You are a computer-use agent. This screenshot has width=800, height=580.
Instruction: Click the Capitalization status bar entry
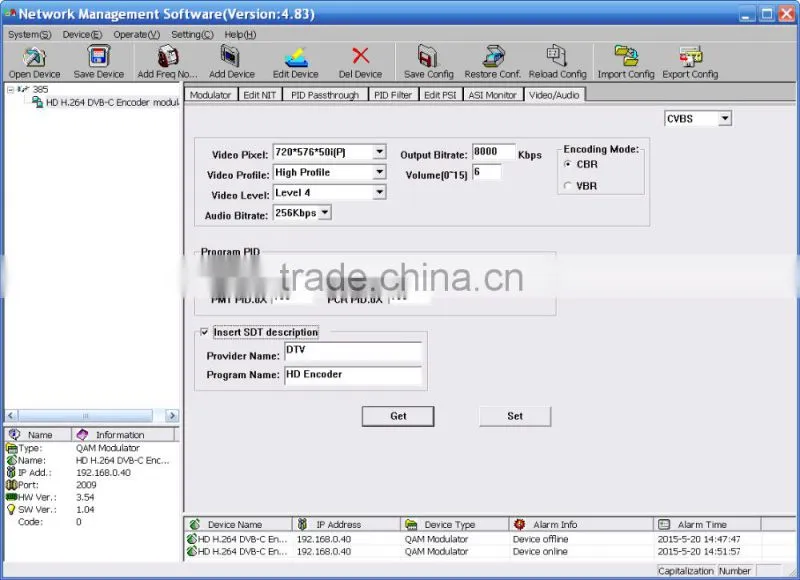pos(686,570)
